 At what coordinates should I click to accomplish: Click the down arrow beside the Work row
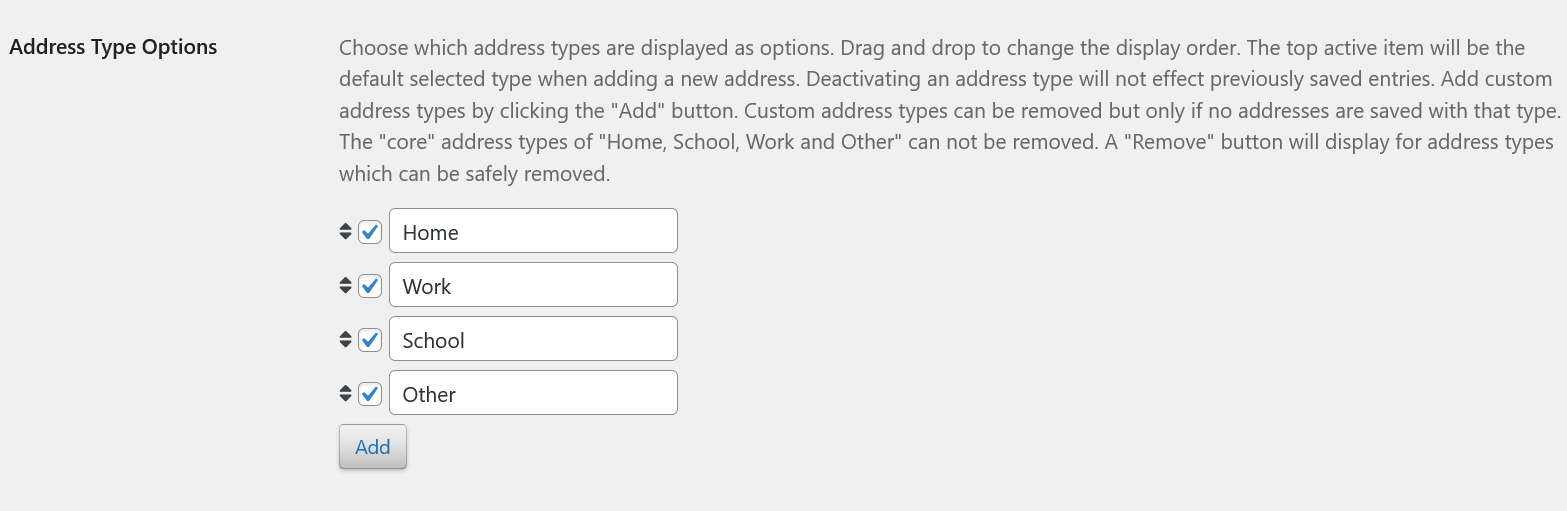345,291
